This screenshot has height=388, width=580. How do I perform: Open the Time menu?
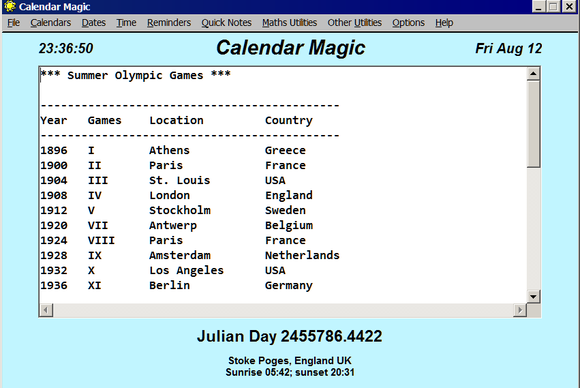tap(127, 23)
